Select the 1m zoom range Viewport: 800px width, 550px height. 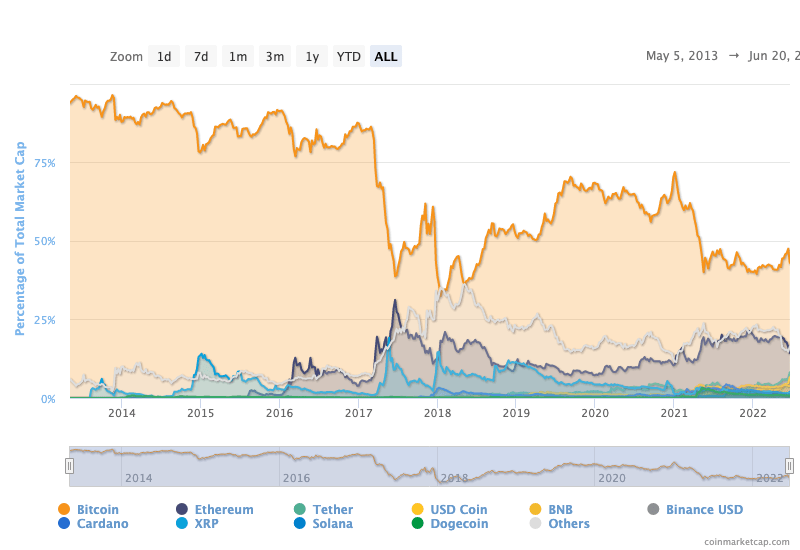(x=238, y=57)
